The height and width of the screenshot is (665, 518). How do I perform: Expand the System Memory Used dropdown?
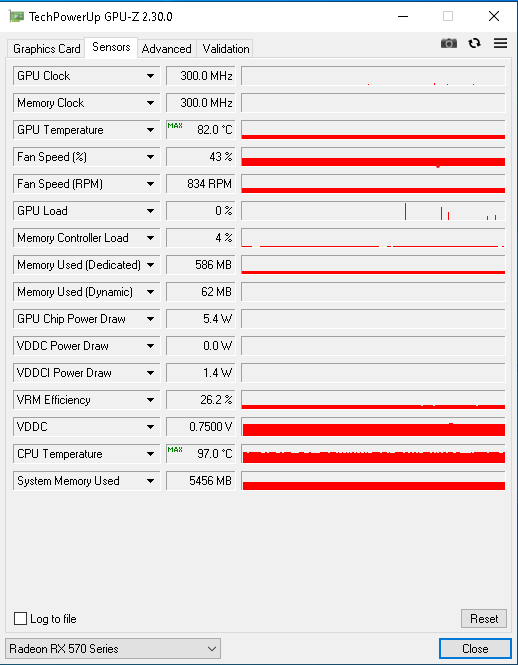tap(150, 481)
